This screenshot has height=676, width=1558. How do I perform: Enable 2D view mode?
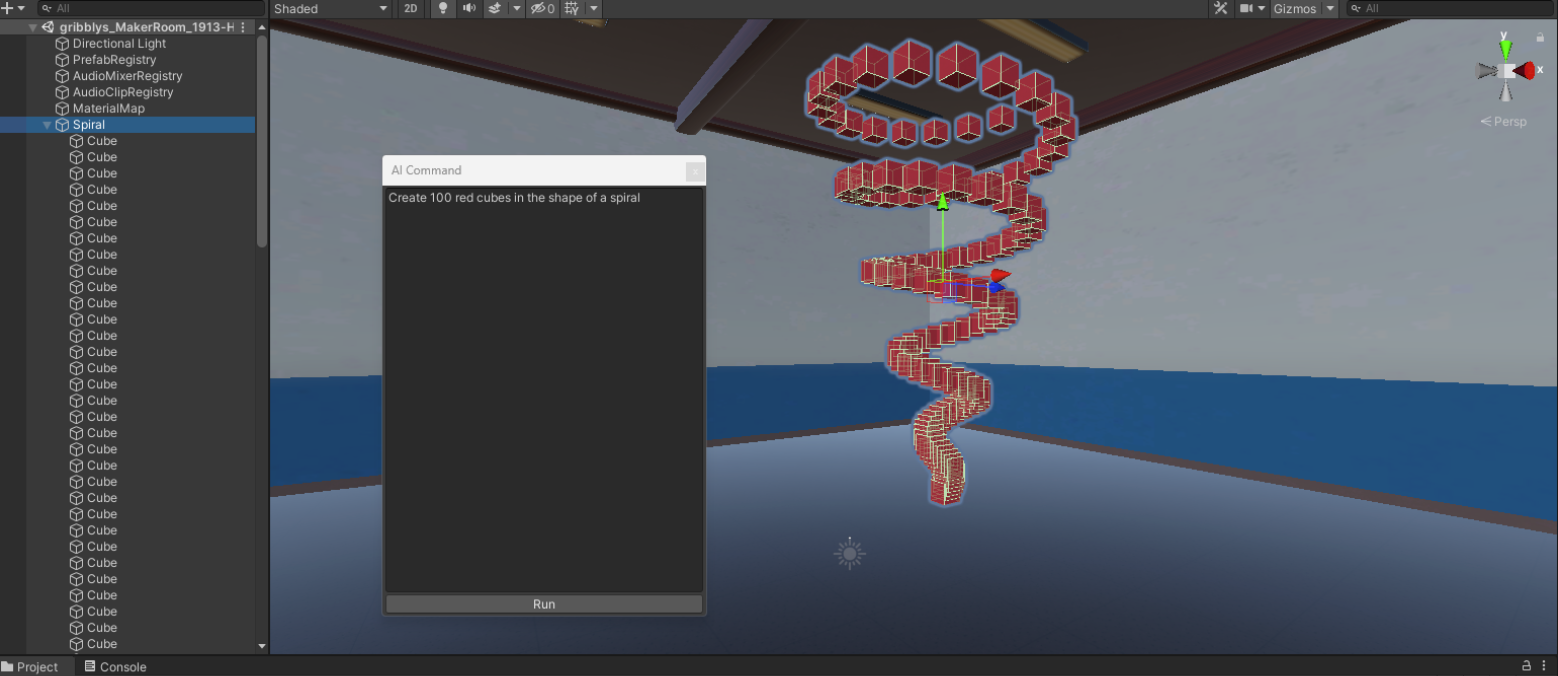point(411,8)
